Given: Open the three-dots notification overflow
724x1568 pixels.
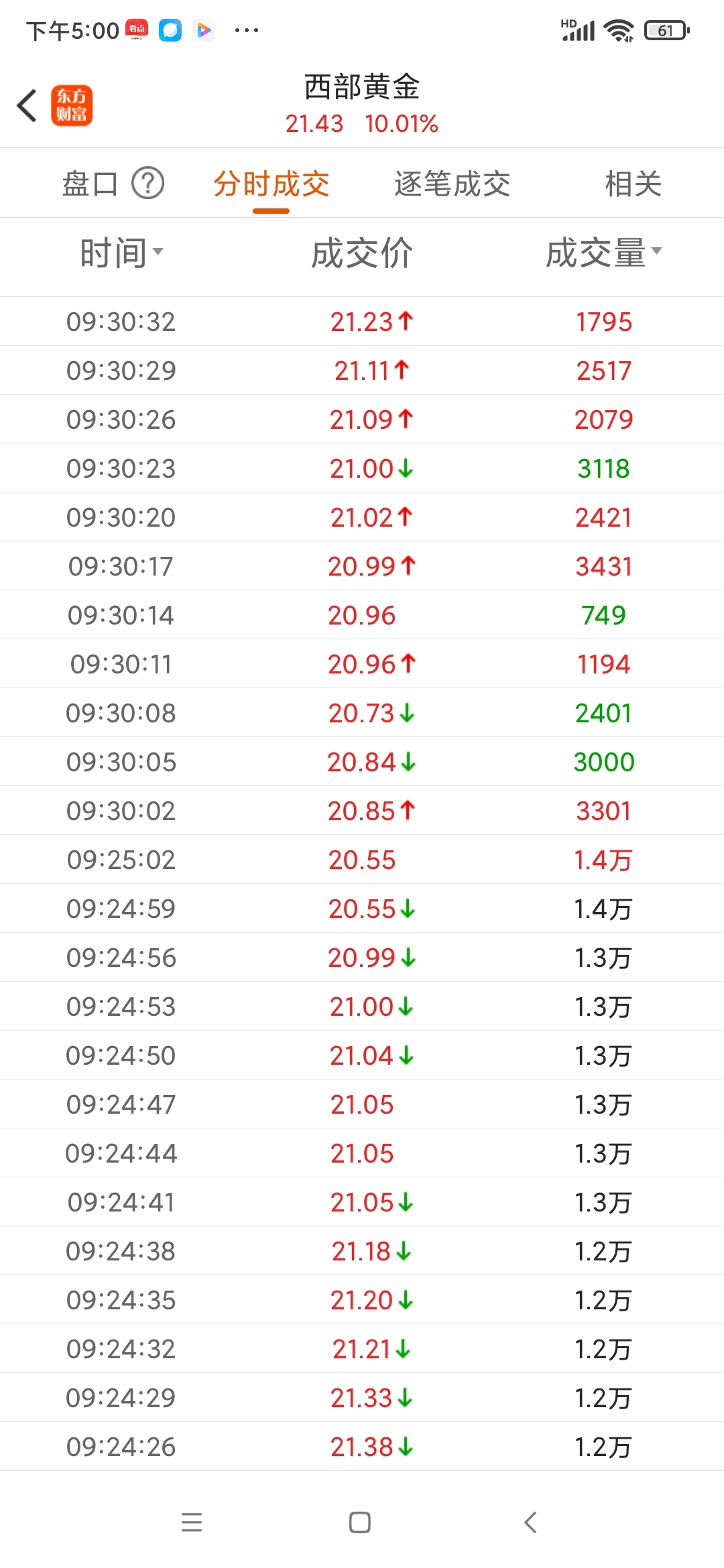Looking at the screenshot, I should [247, 30].
